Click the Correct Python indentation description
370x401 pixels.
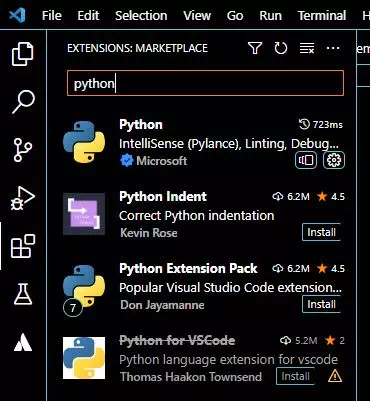(x=197, y=216)
